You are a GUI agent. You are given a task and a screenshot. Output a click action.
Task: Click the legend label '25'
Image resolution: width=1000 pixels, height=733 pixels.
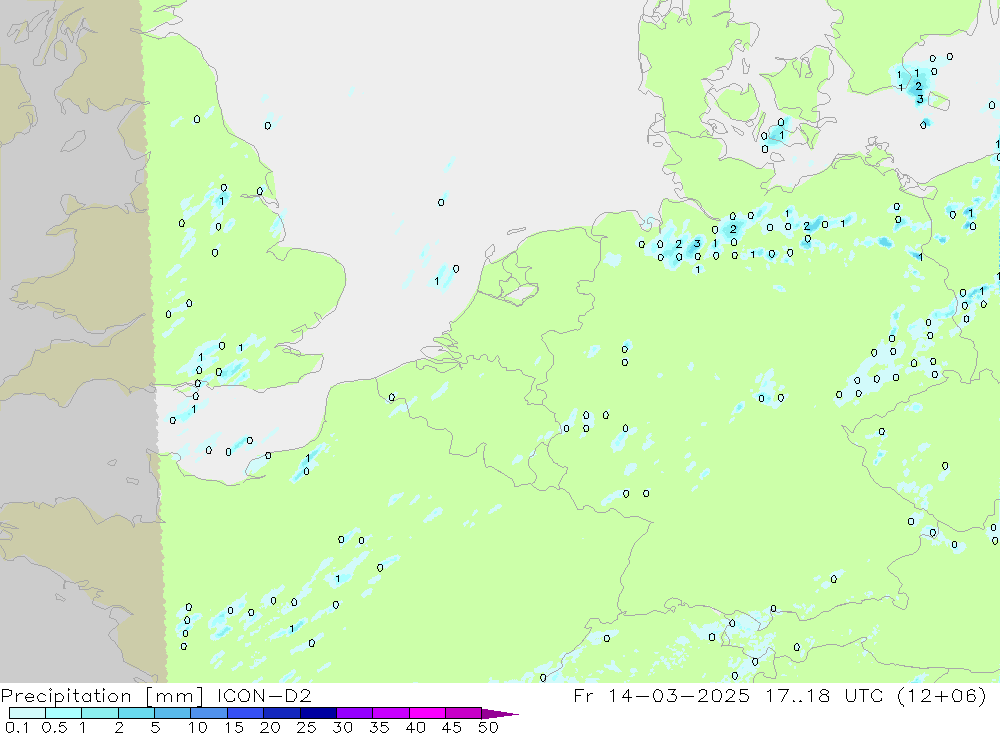[x=307, y=727]
